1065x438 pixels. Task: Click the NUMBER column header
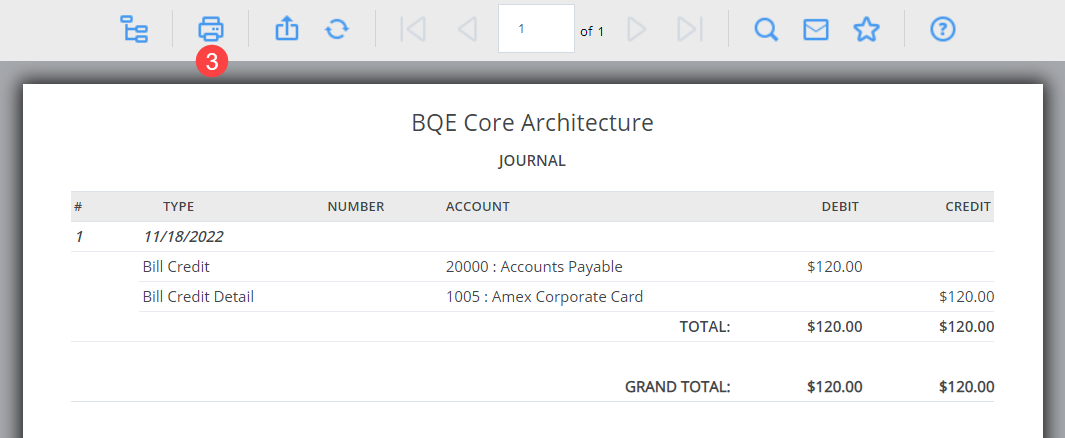click(356, 206)
